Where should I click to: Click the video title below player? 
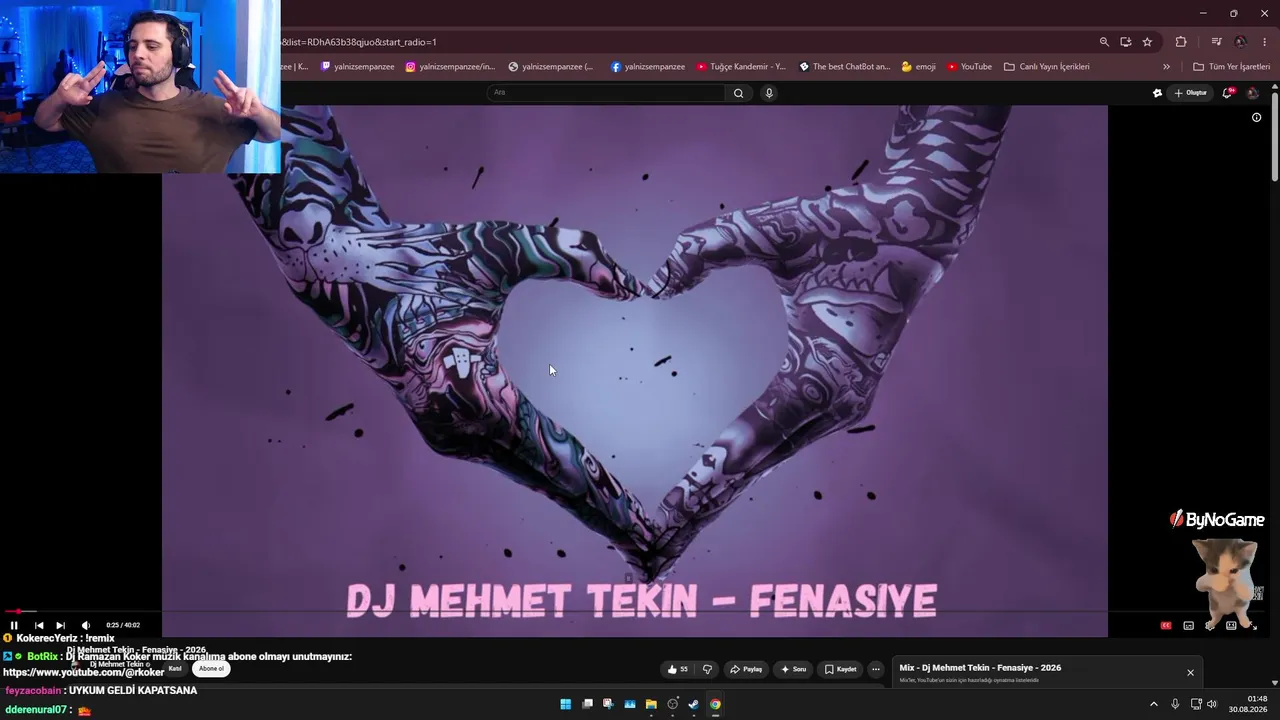[x=136, y=650]
